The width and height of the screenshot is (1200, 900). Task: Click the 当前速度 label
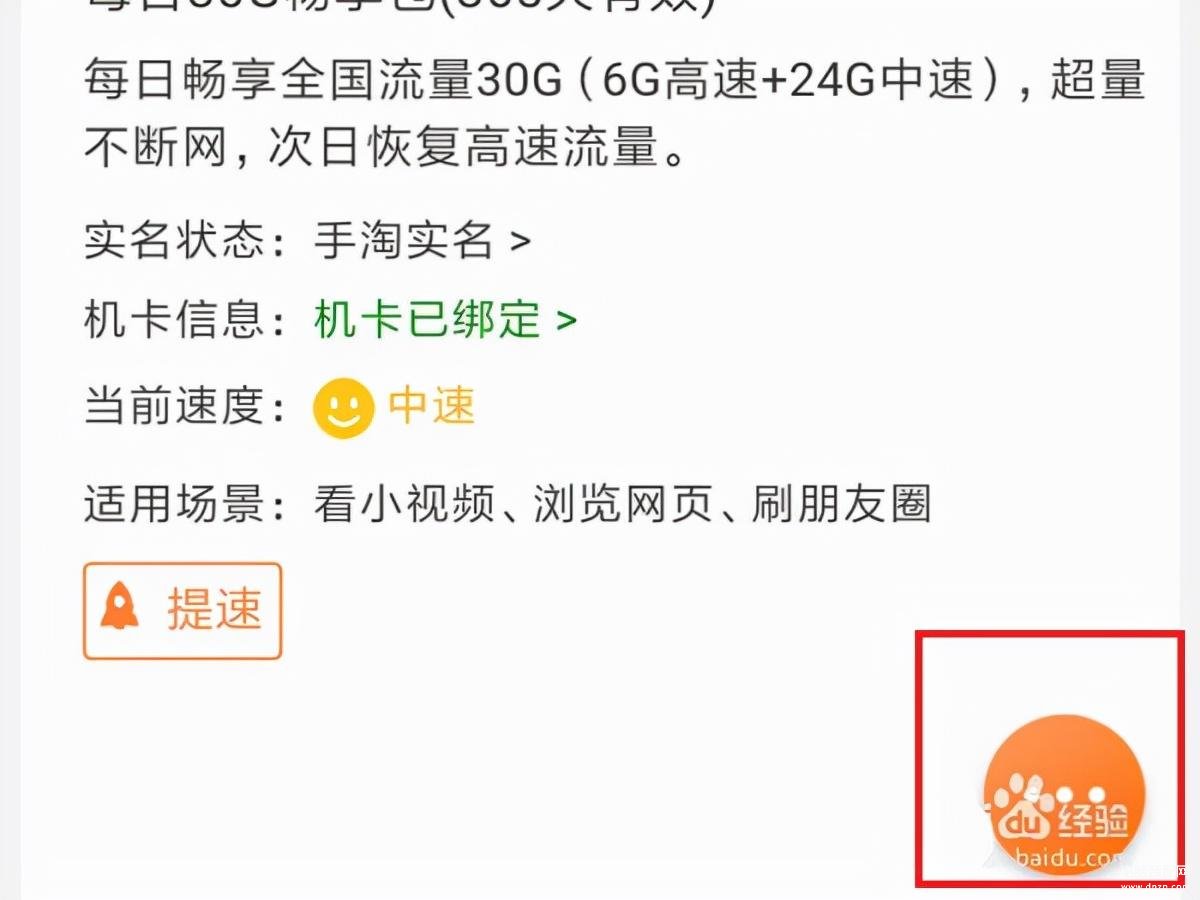[x=174, y=406]
